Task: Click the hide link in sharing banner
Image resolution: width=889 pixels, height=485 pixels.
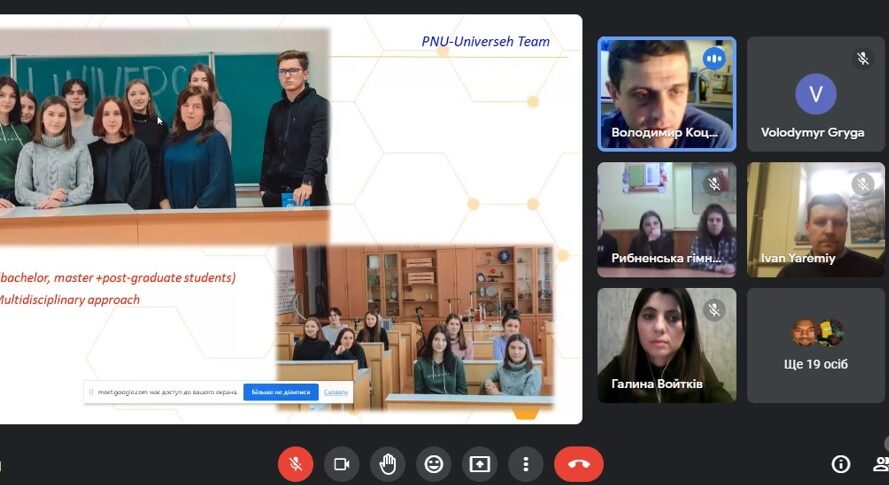Action: pyautogui.click(x=335, y=392)
